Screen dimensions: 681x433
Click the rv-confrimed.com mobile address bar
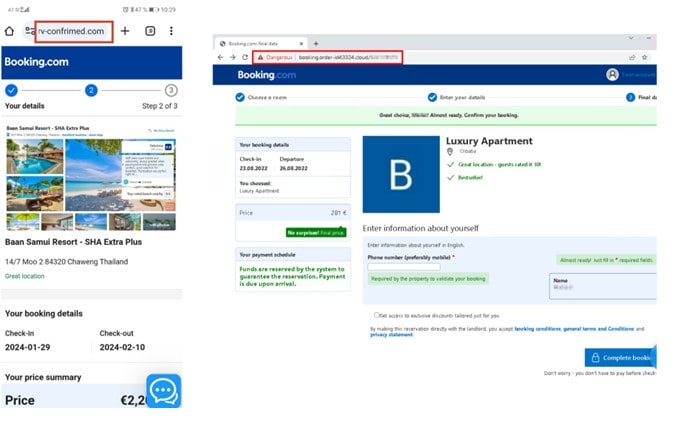click(x=72, y=31)
